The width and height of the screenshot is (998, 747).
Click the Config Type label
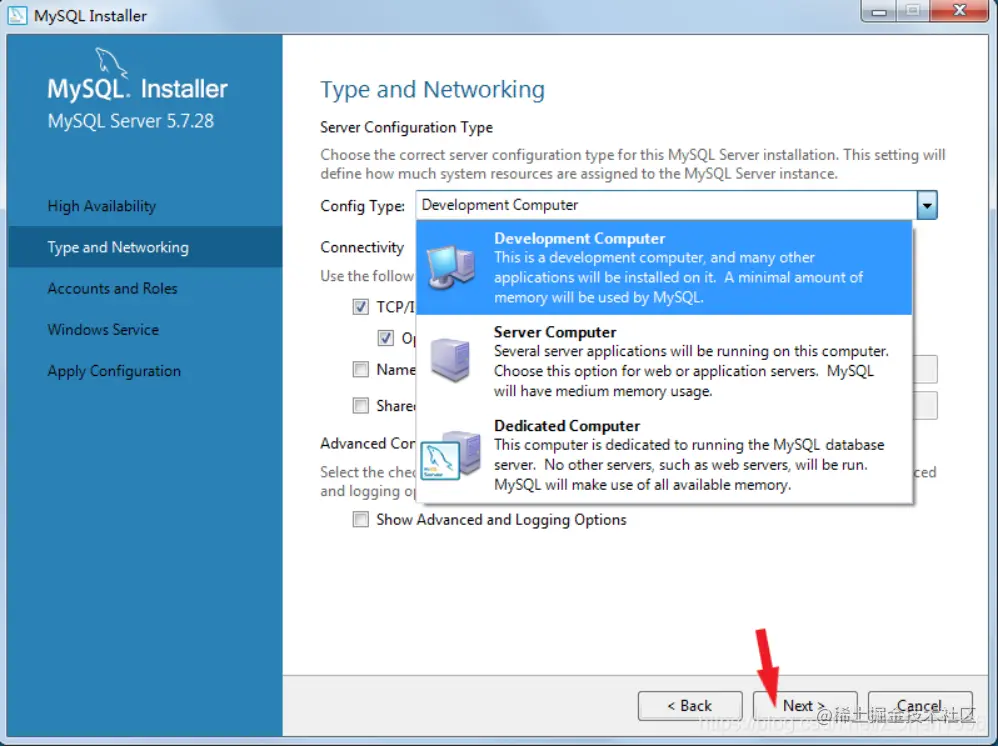[x=362, y=206]
